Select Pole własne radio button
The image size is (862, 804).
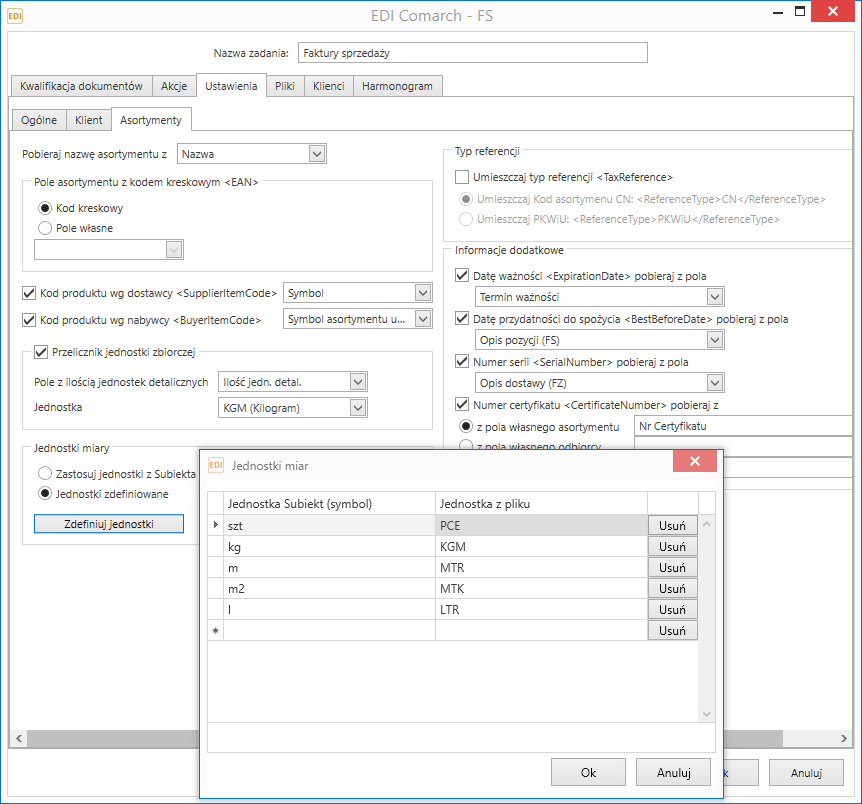[x=45, y=228]
